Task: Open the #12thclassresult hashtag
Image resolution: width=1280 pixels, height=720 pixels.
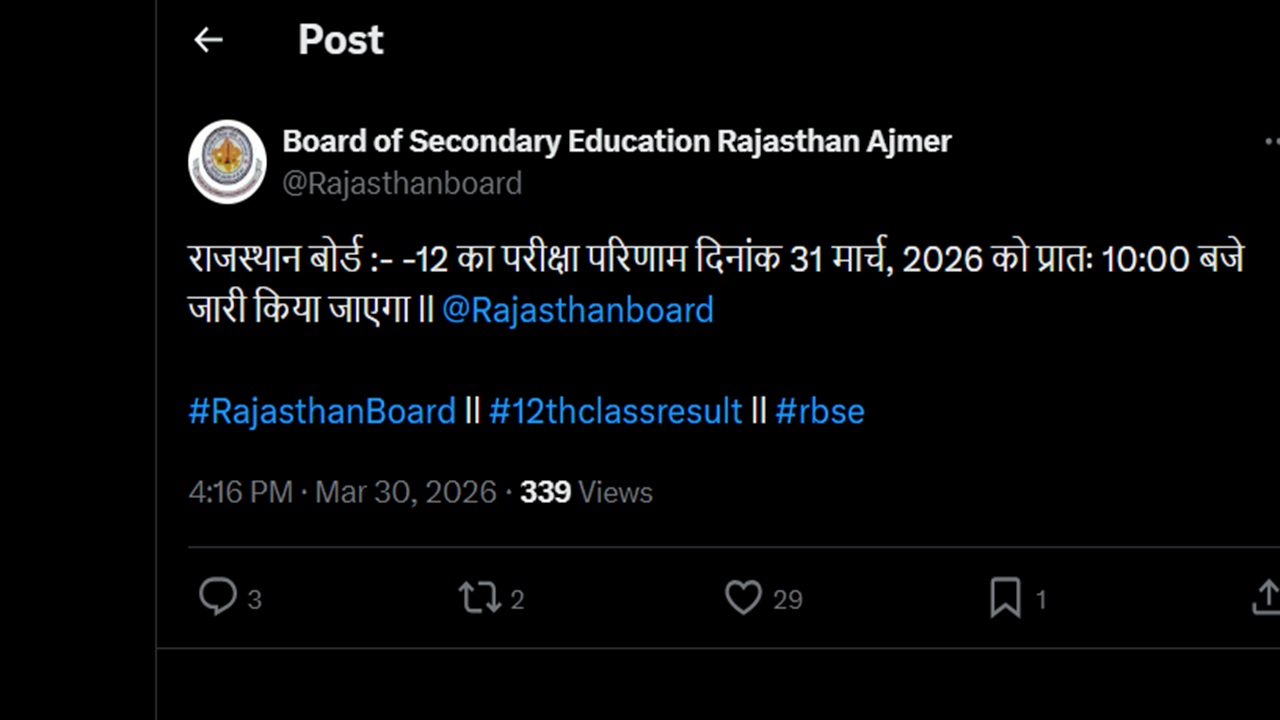Action: coord(616,411)
